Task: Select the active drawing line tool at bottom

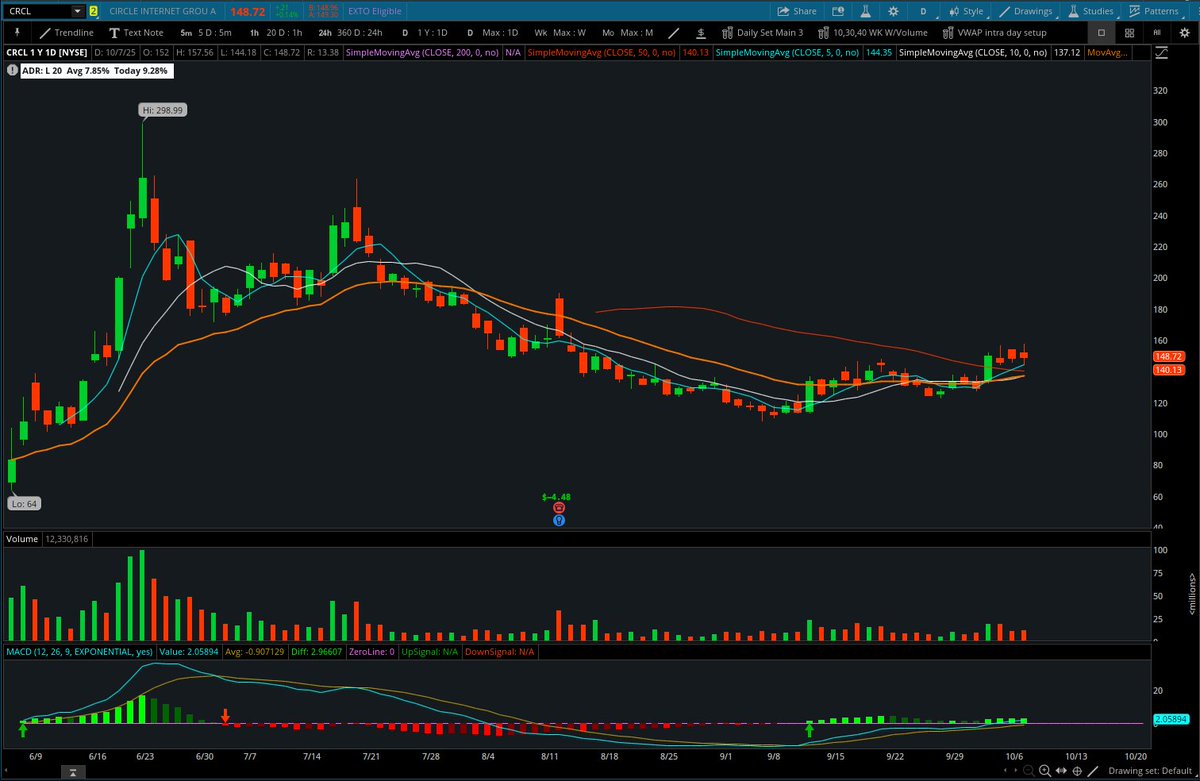Action: point(1093,771)
